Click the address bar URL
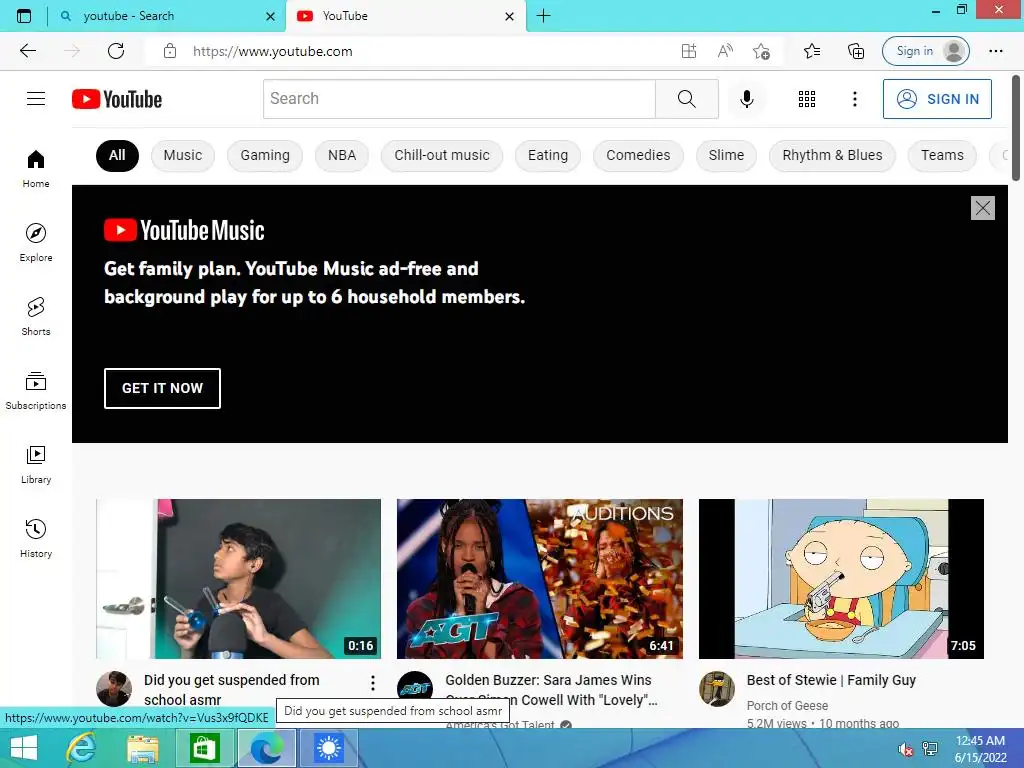 point(272,51)
